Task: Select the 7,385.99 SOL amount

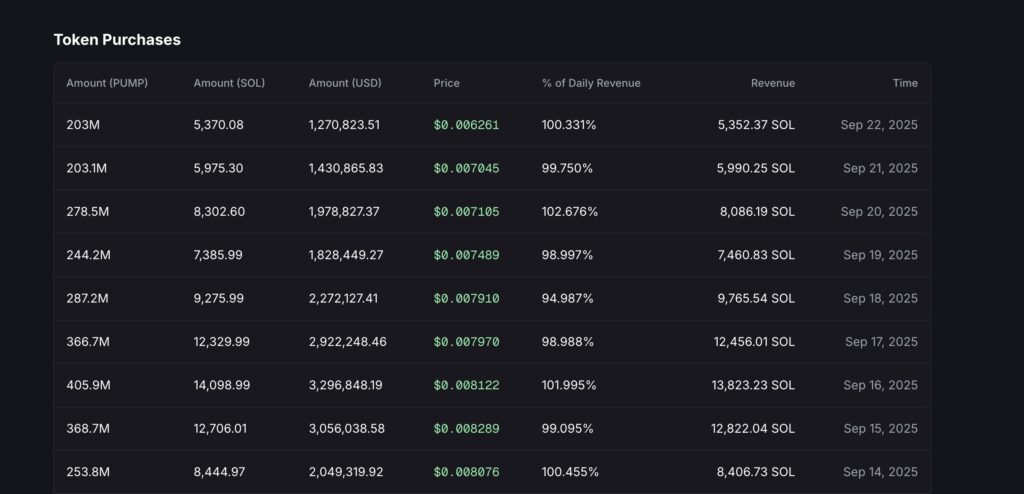Action: pyautogui.click(x=218, y=255)
